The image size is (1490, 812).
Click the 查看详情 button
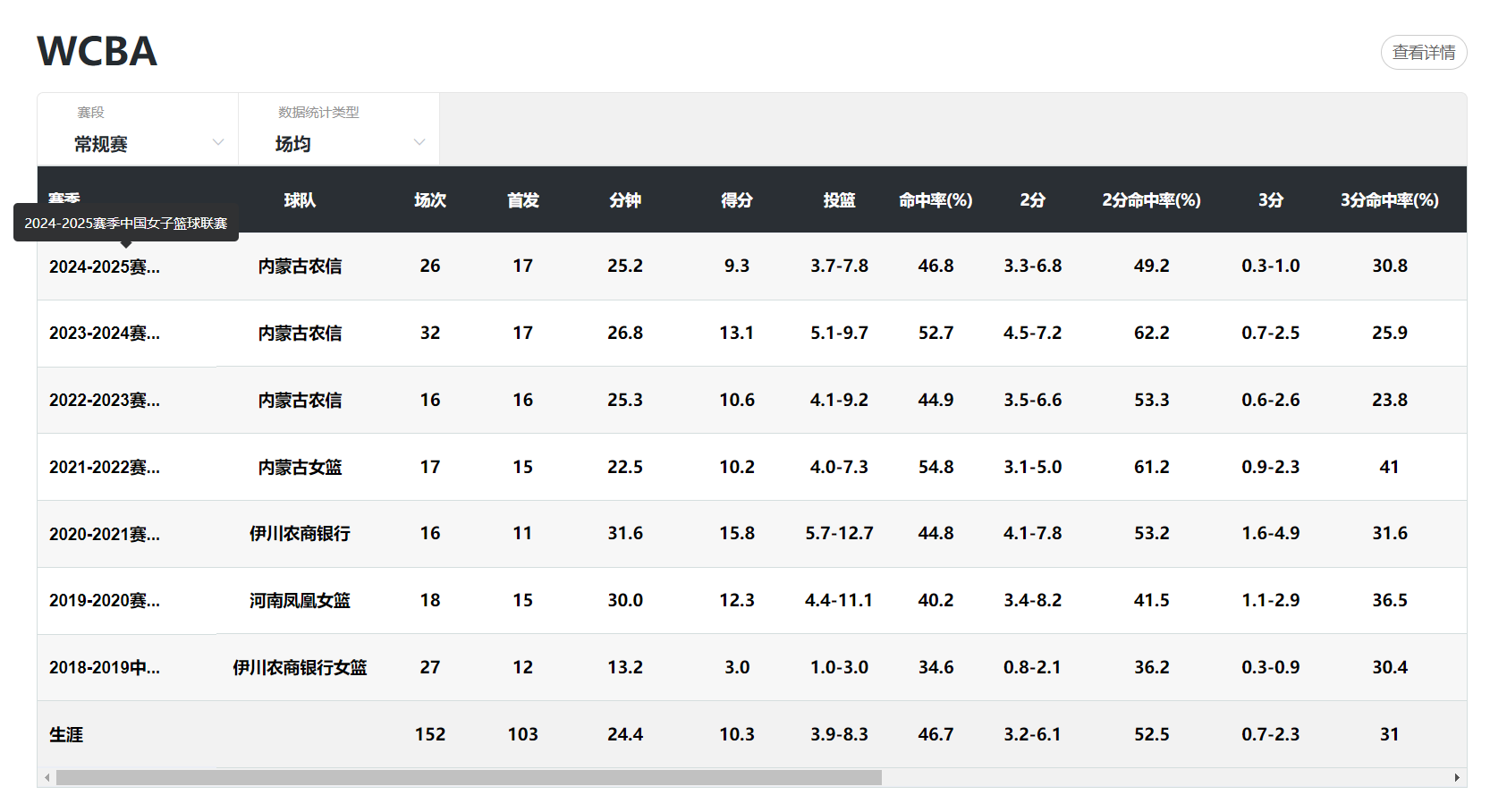coord(1423,53)
